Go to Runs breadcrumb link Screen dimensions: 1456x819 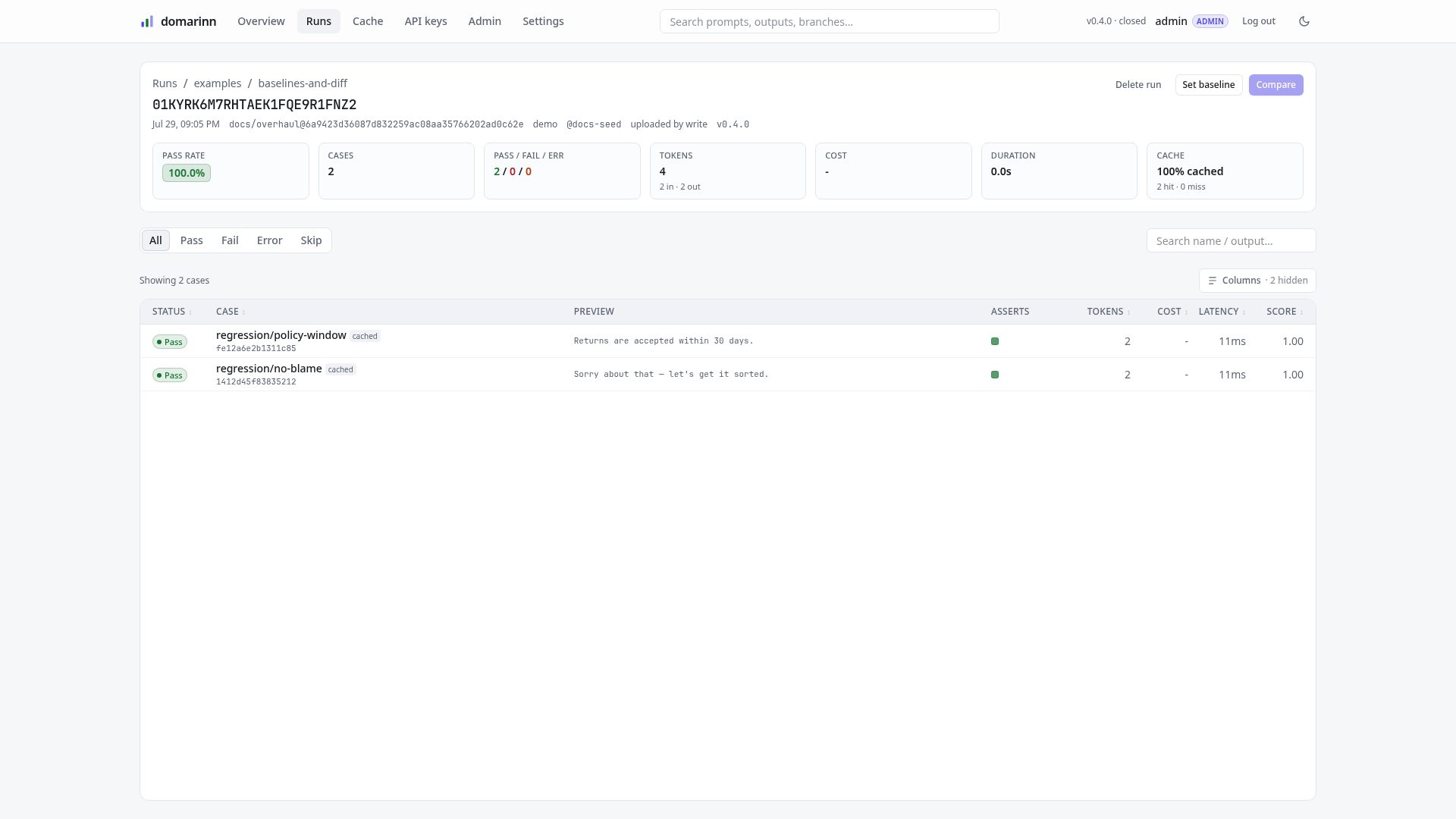[165, 83]
